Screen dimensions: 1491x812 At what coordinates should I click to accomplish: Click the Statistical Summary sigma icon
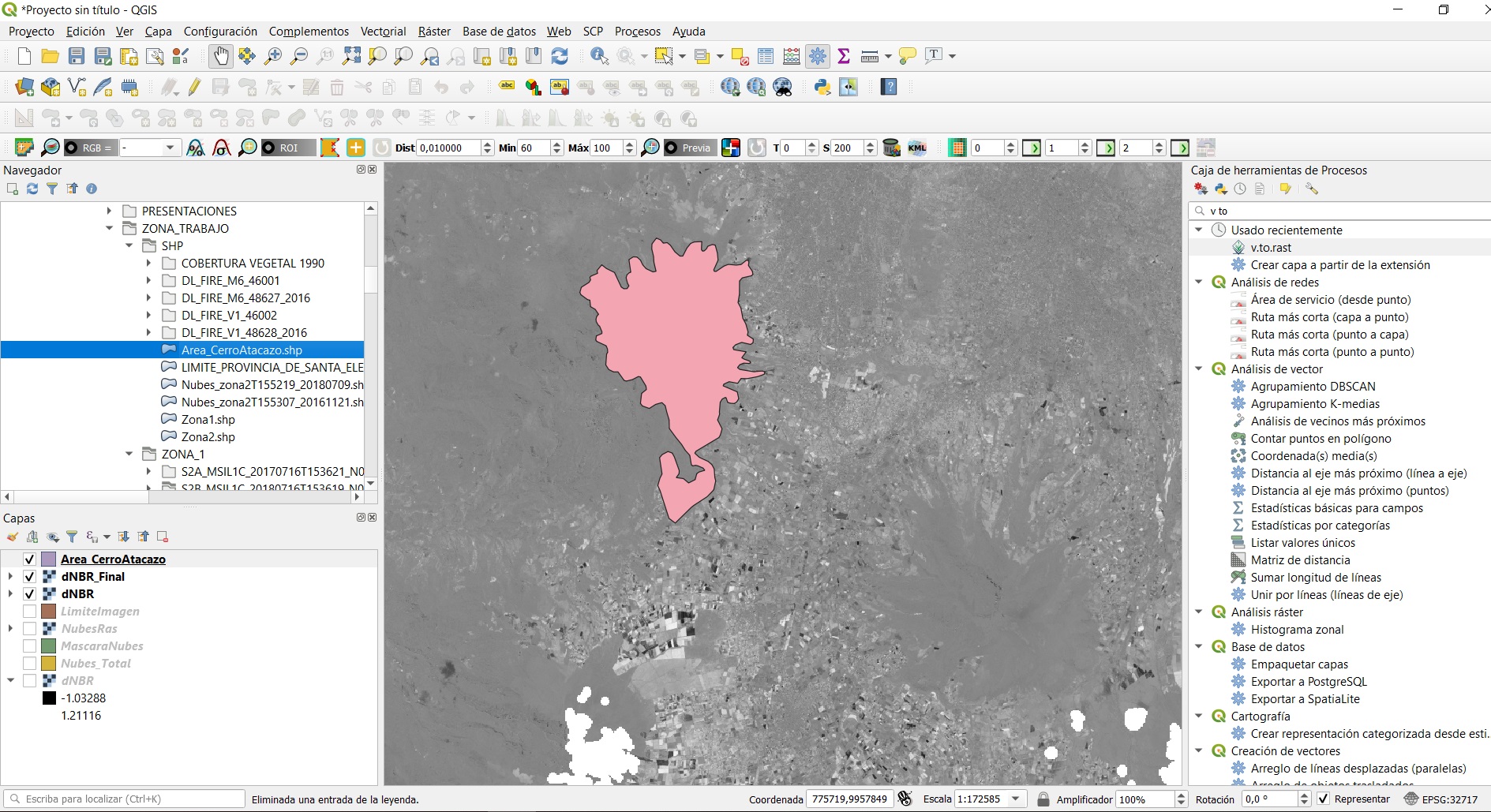844,56
